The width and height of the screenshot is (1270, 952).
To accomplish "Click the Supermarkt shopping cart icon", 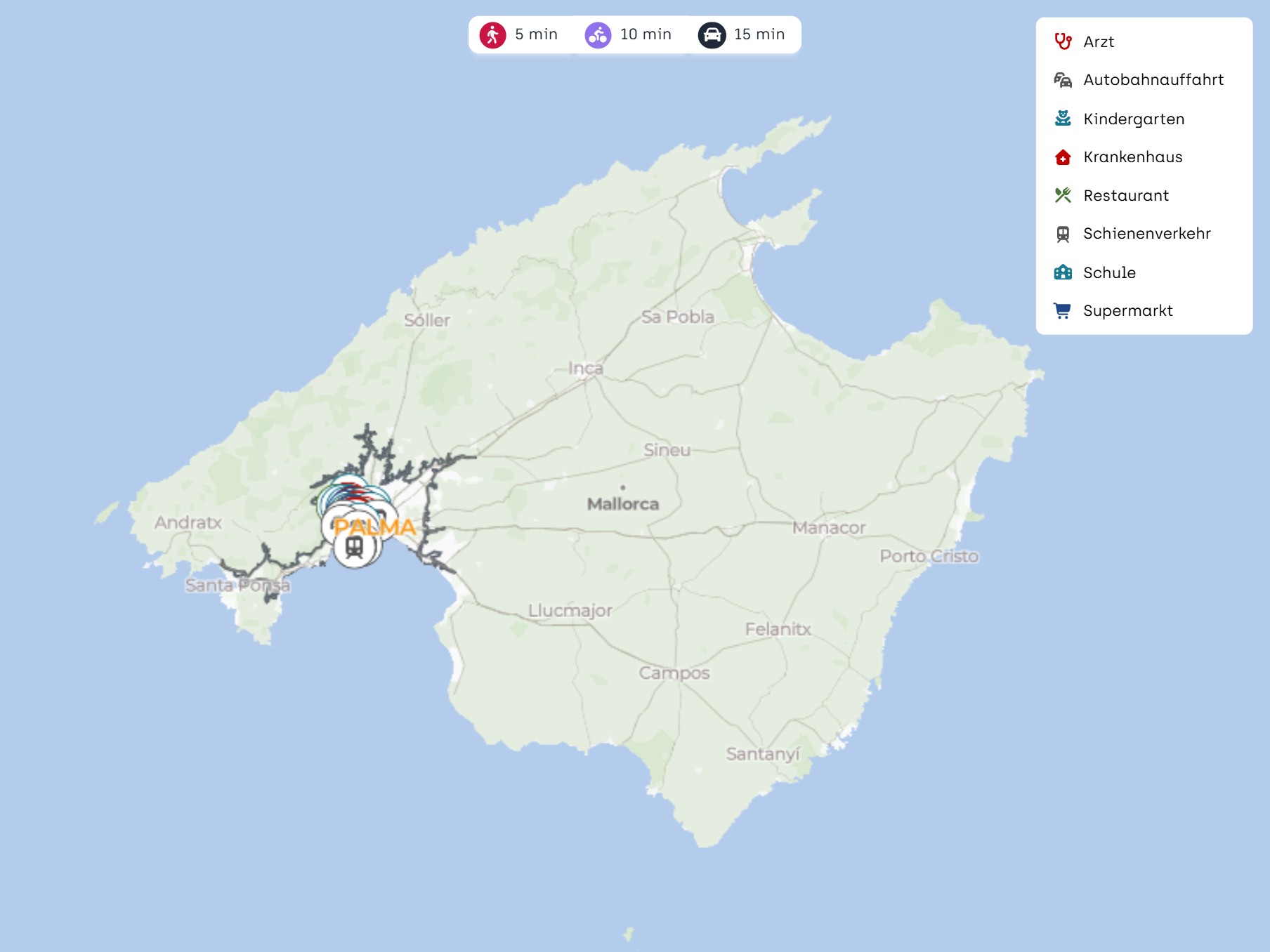I will tap(1063, 310).
